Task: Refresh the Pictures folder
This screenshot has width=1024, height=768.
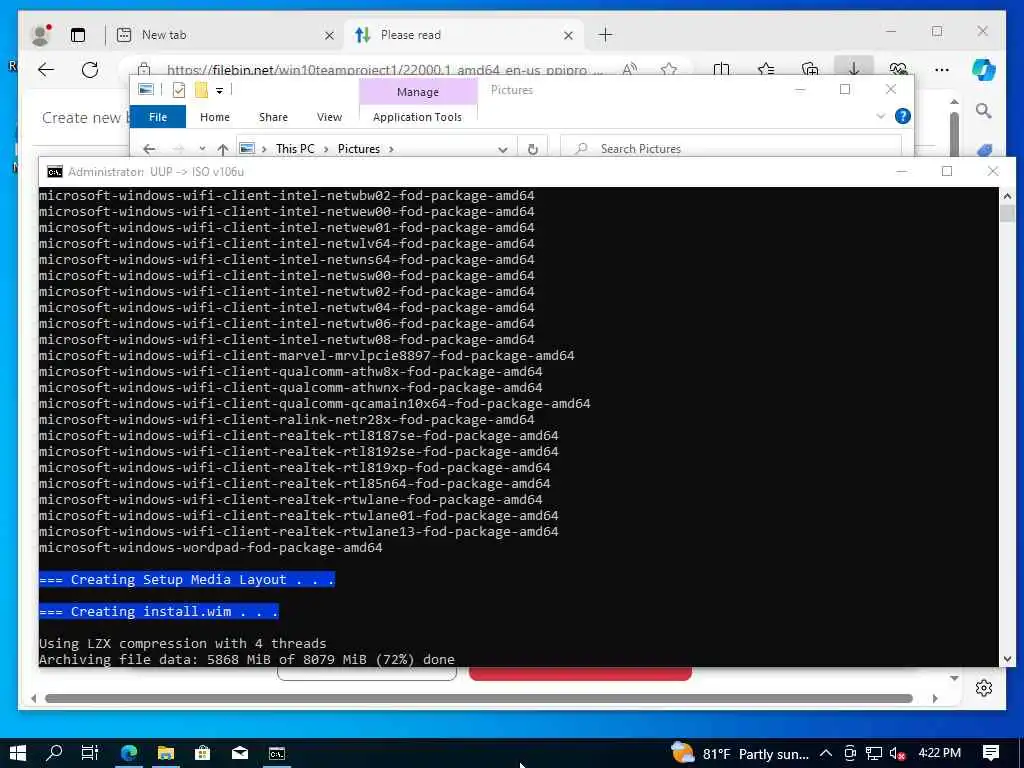Action: (x=533, y=149)
